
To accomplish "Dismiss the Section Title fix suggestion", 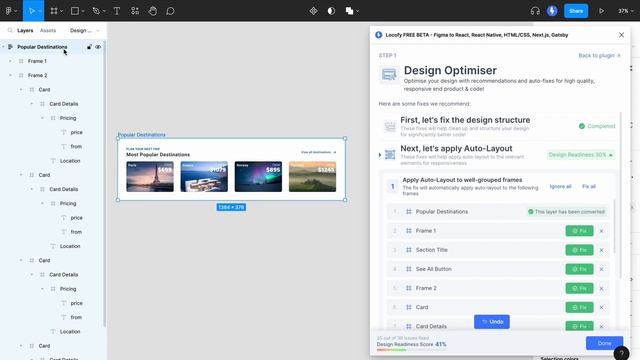I will coord(601,250).
